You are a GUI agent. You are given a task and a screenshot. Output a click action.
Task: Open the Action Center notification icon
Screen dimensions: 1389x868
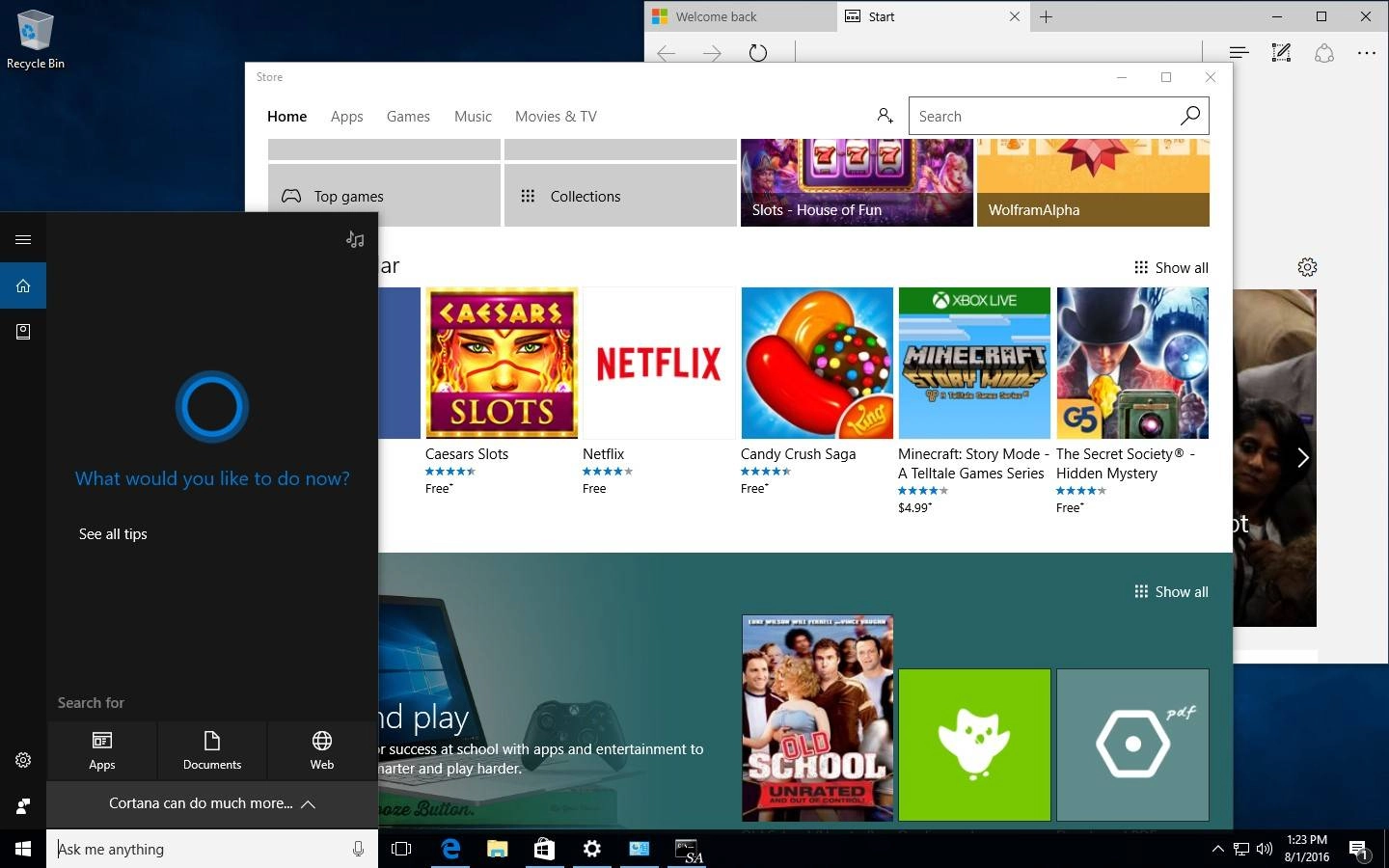(x=1358, y=850)
